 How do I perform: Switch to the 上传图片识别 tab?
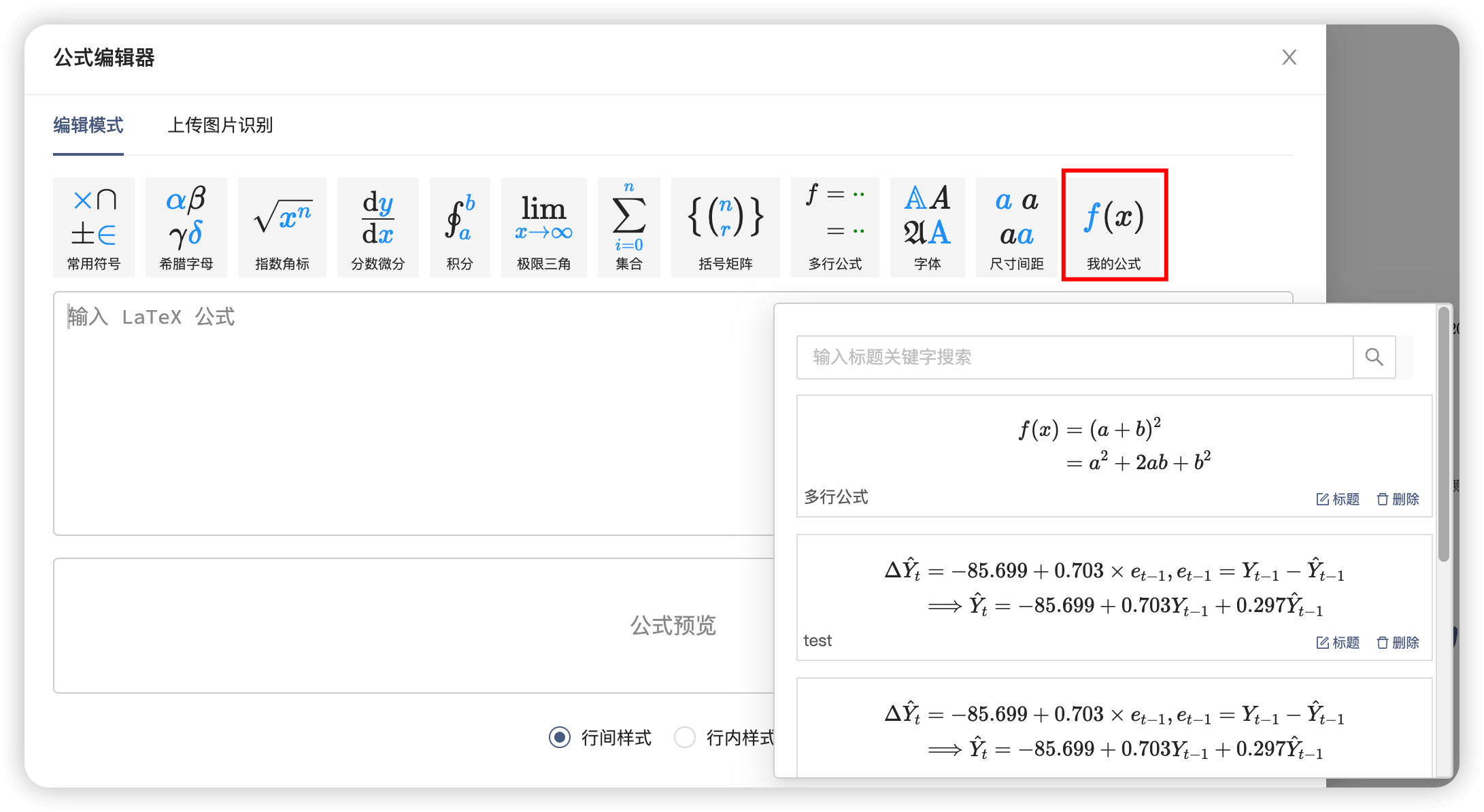220,125
